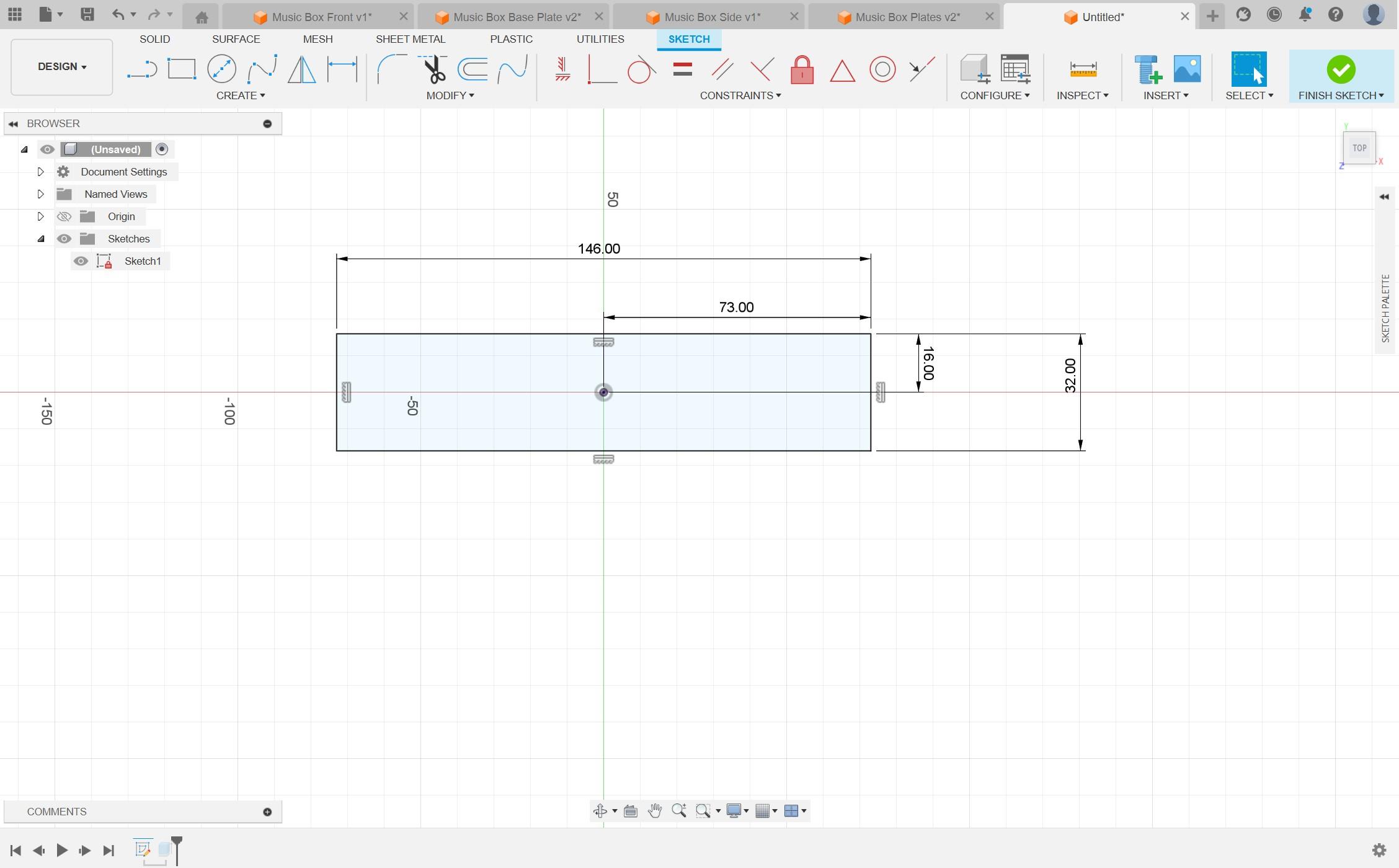Open the DESIGN workspace dropdown
Image resolution: width=1399 pixels, height=868 pixels.
coord(61,67)
